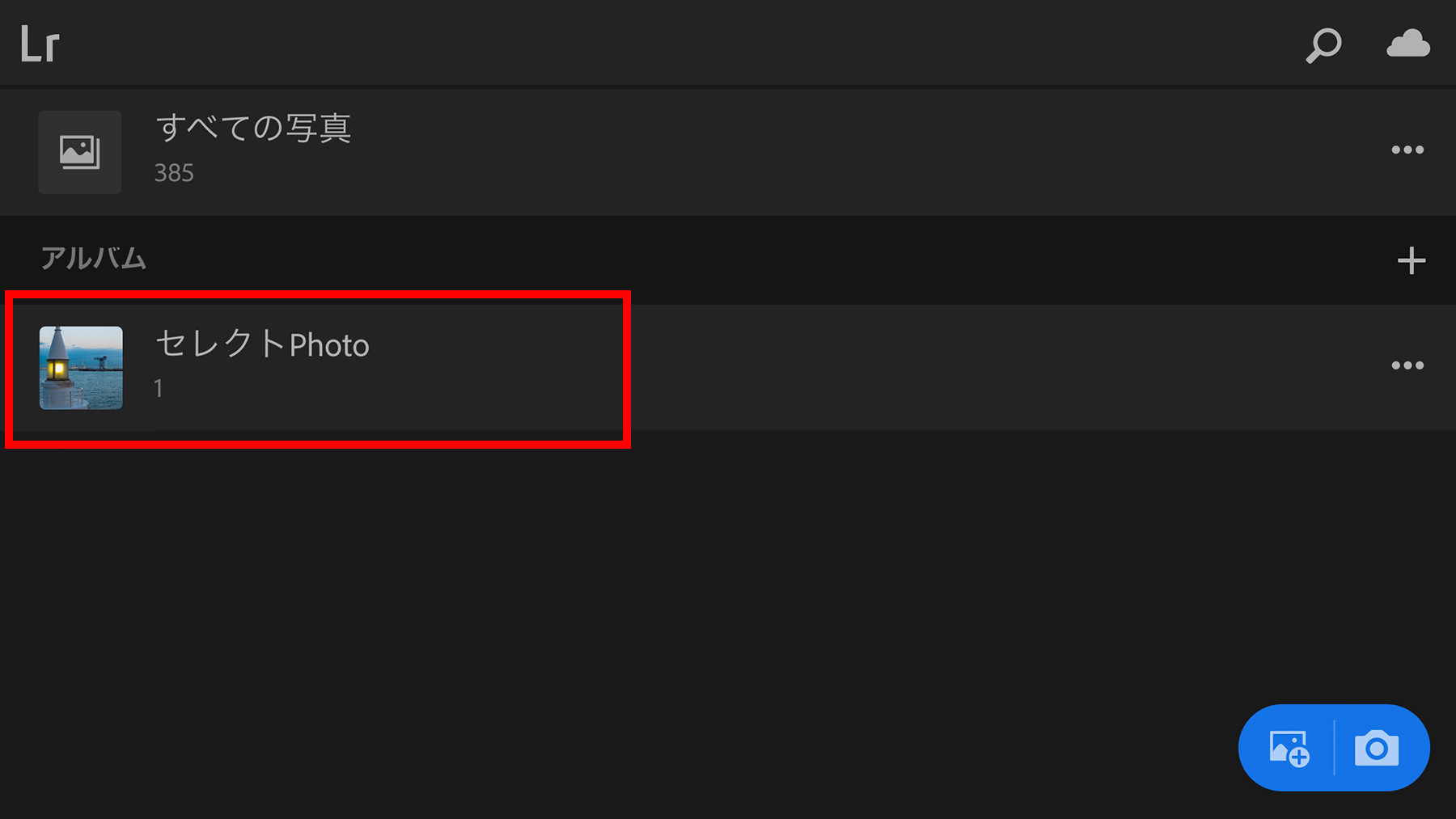This screenshot has width=1456, height=819.
Task: Click the Lr Lightroom logo
Action: (x=40, y=44)
